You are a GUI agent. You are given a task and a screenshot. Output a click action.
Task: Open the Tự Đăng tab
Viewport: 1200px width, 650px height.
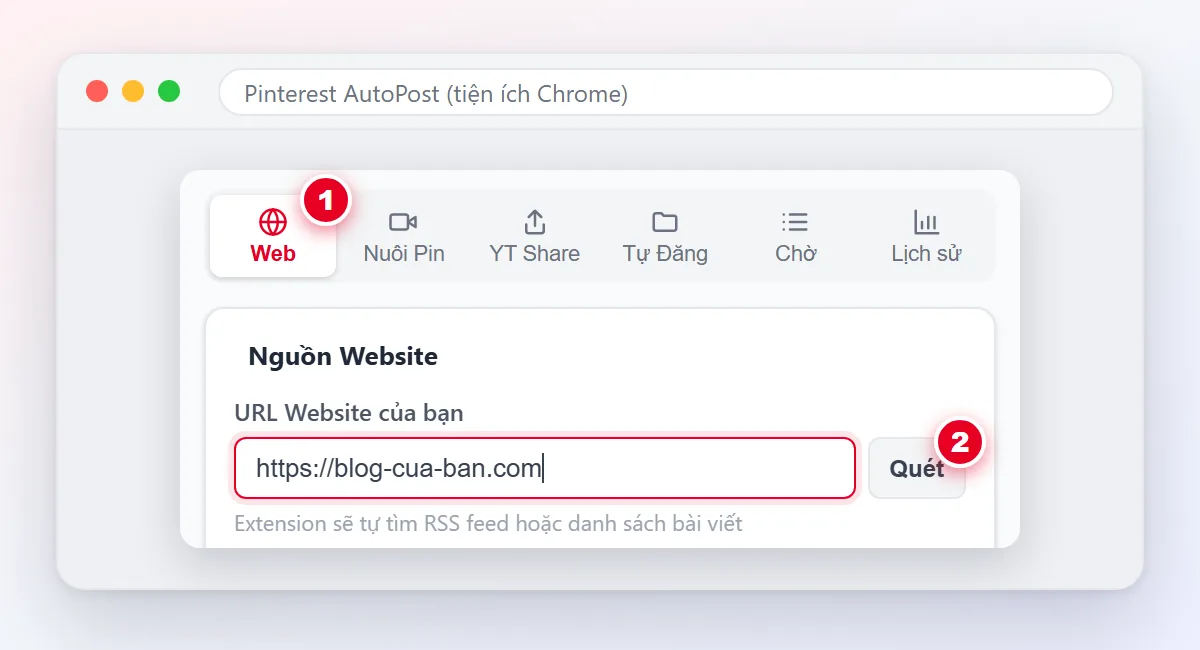665,236
